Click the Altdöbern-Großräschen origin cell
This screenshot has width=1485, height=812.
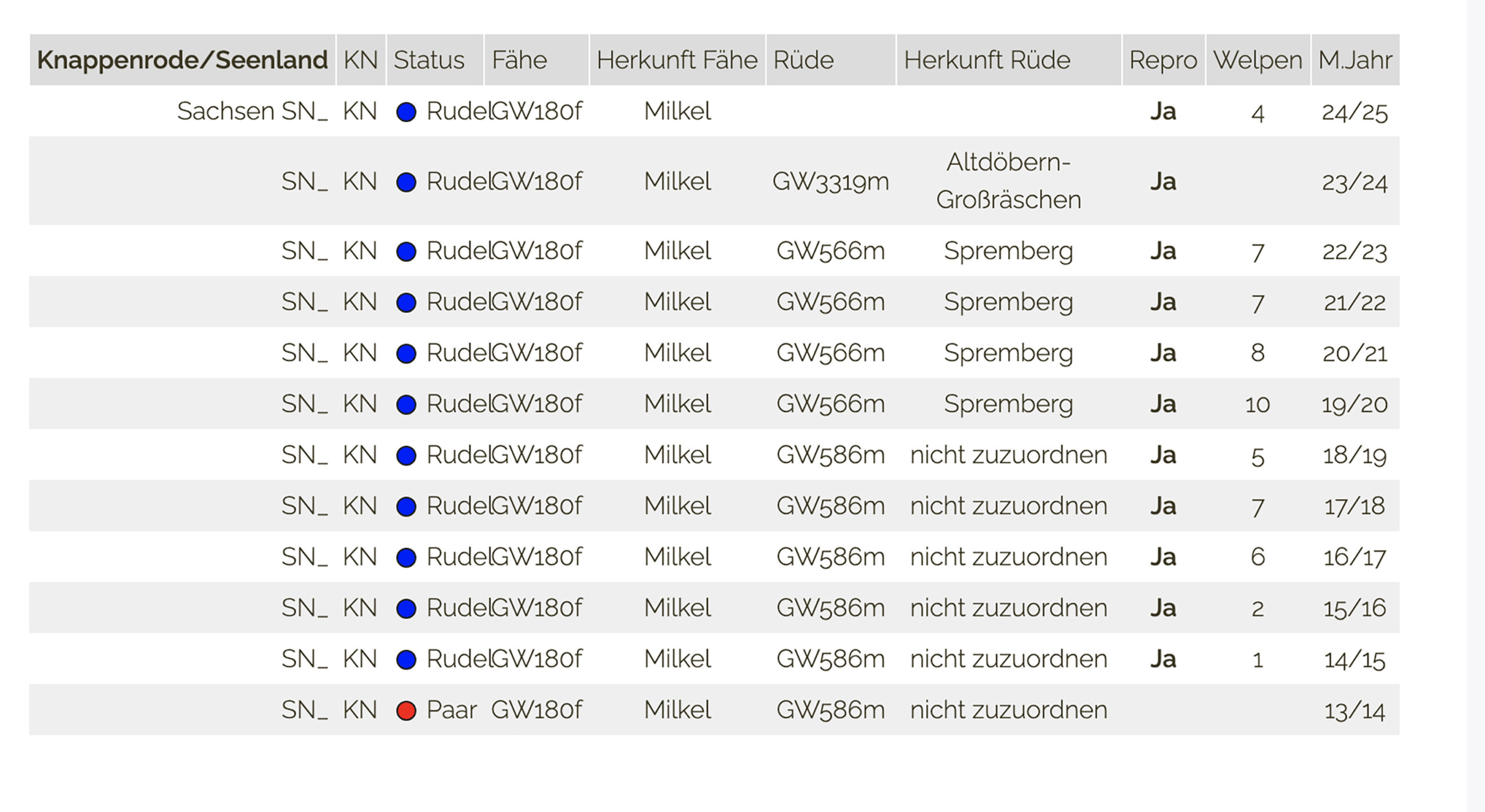[1008, 180]
